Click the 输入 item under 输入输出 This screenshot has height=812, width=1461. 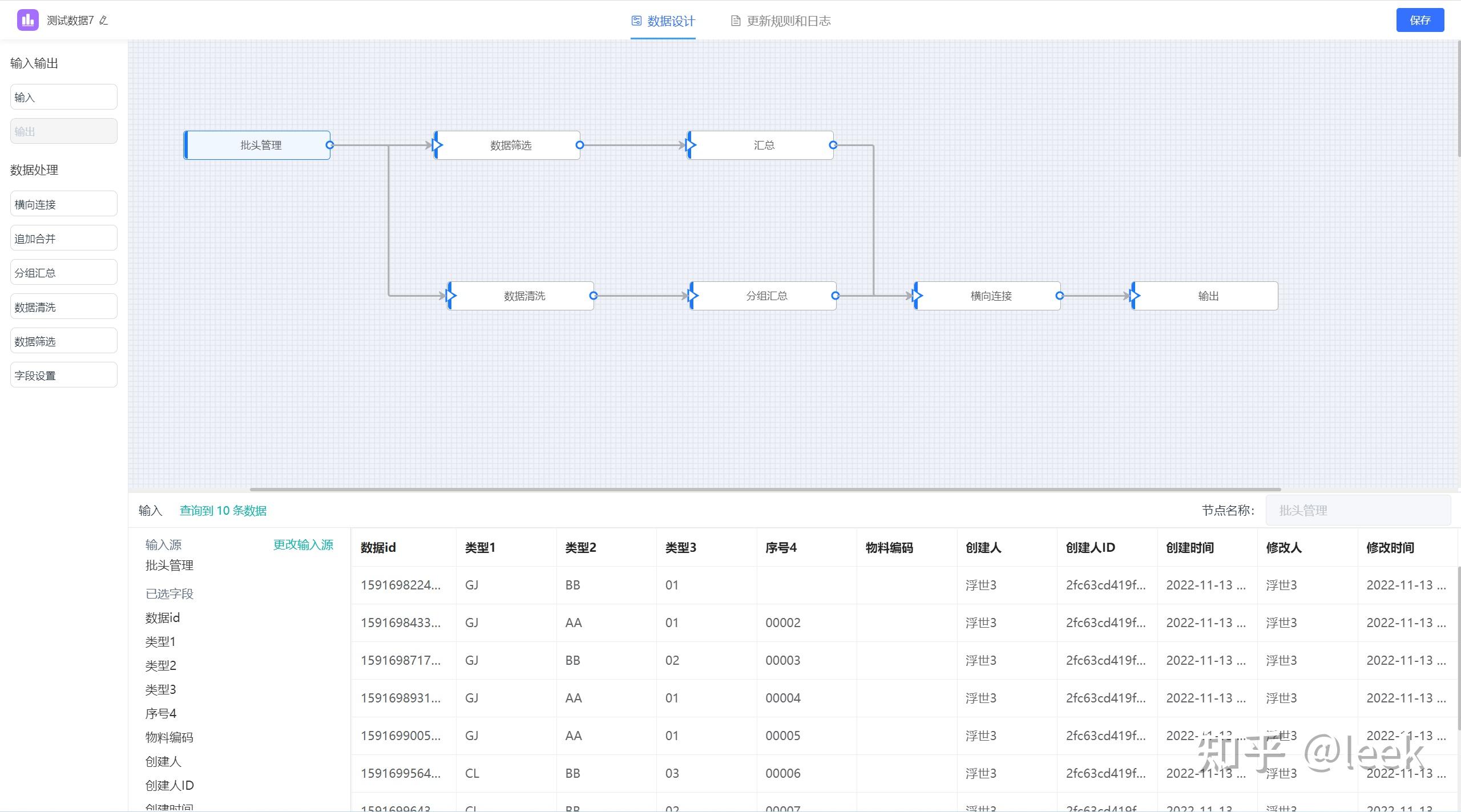coord(63,97)
